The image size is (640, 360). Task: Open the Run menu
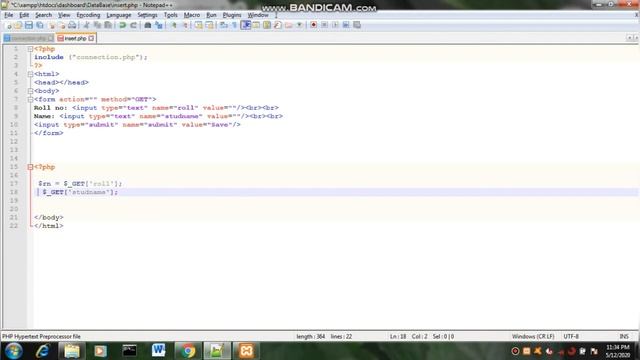tap(211, 15)
